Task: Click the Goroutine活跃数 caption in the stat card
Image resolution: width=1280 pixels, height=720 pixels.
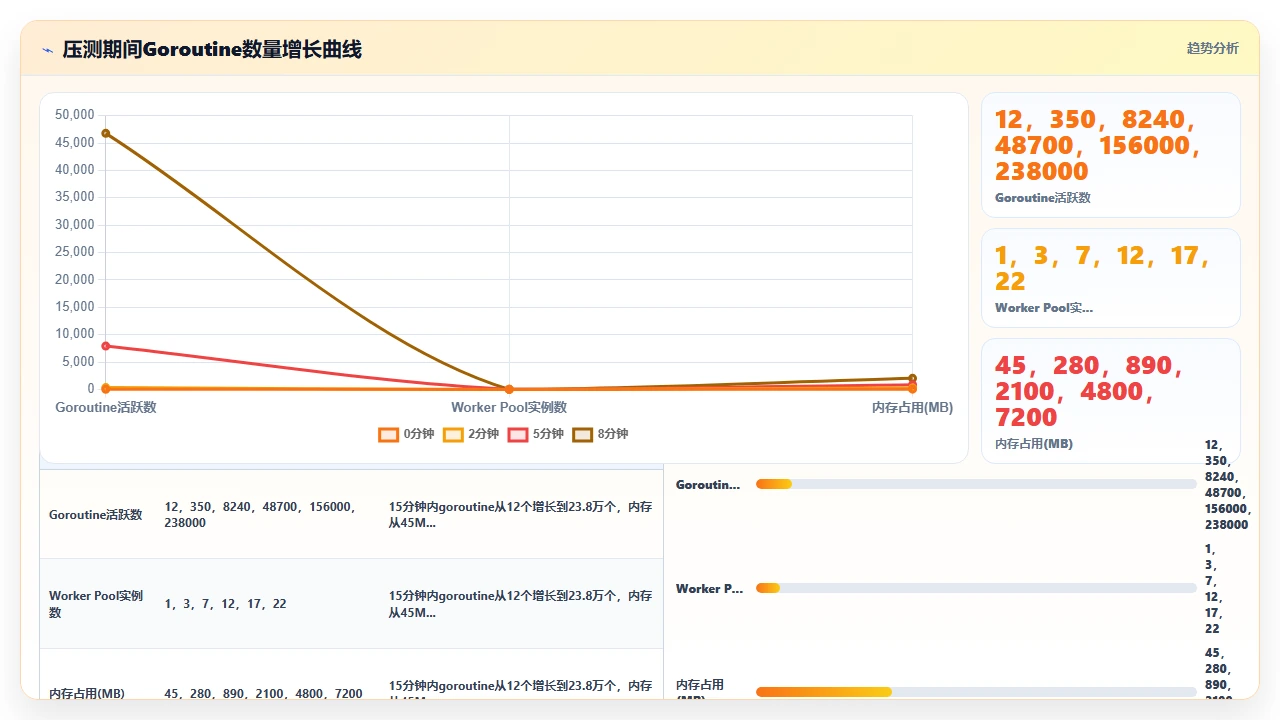Action: click(x=1043, y=198)
